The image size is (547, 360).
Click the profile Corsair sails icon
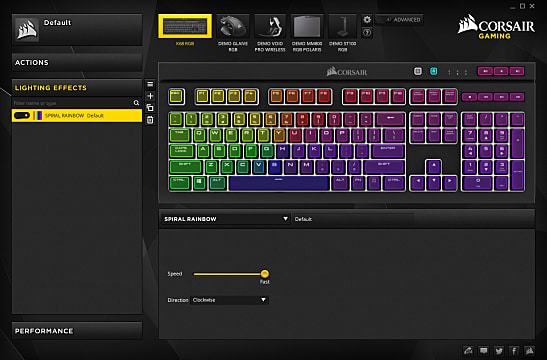coord(27,30)
